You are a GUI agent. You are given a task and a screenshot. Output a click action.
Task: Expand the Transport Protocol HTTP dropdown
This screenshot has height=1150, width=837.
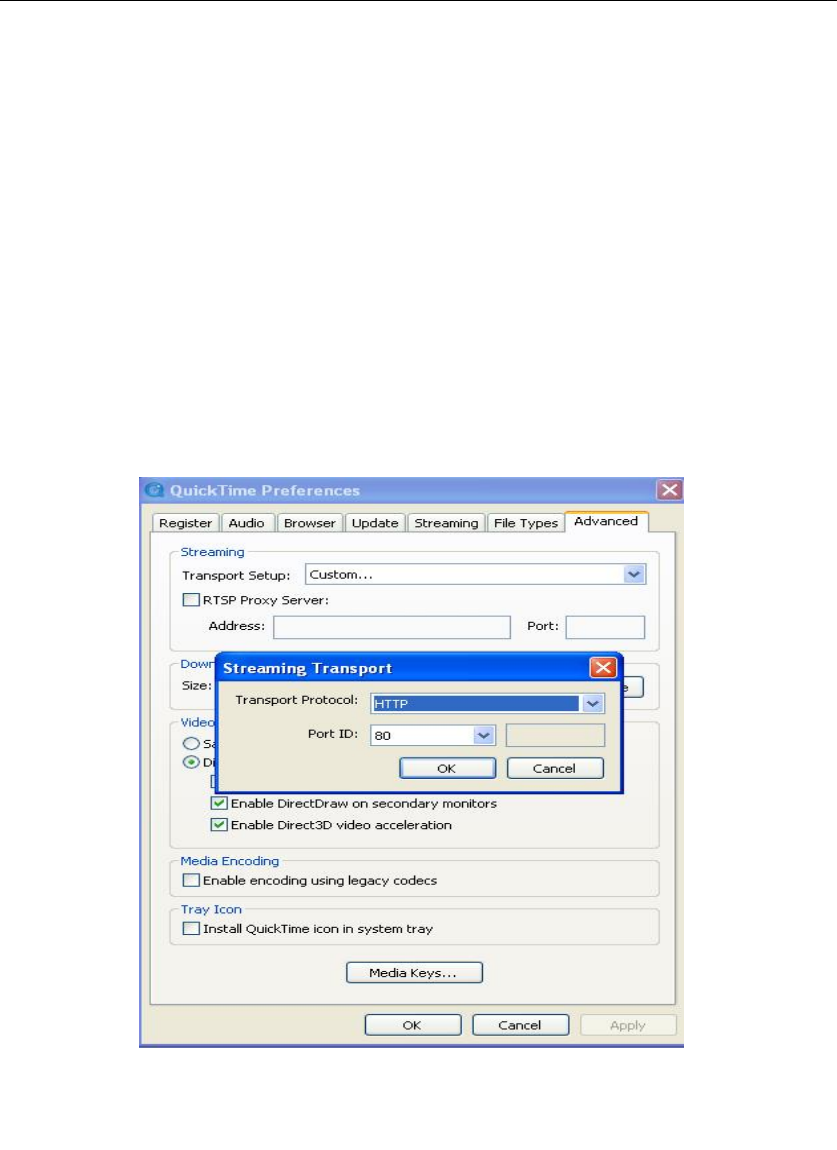click(x=488, y=703)
